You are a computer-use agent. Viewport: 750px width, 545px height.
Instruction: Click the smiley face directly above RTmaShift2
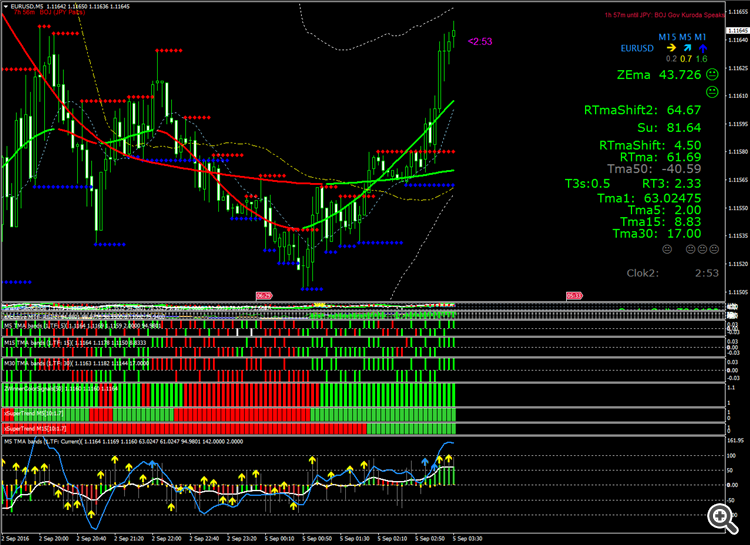712,92
